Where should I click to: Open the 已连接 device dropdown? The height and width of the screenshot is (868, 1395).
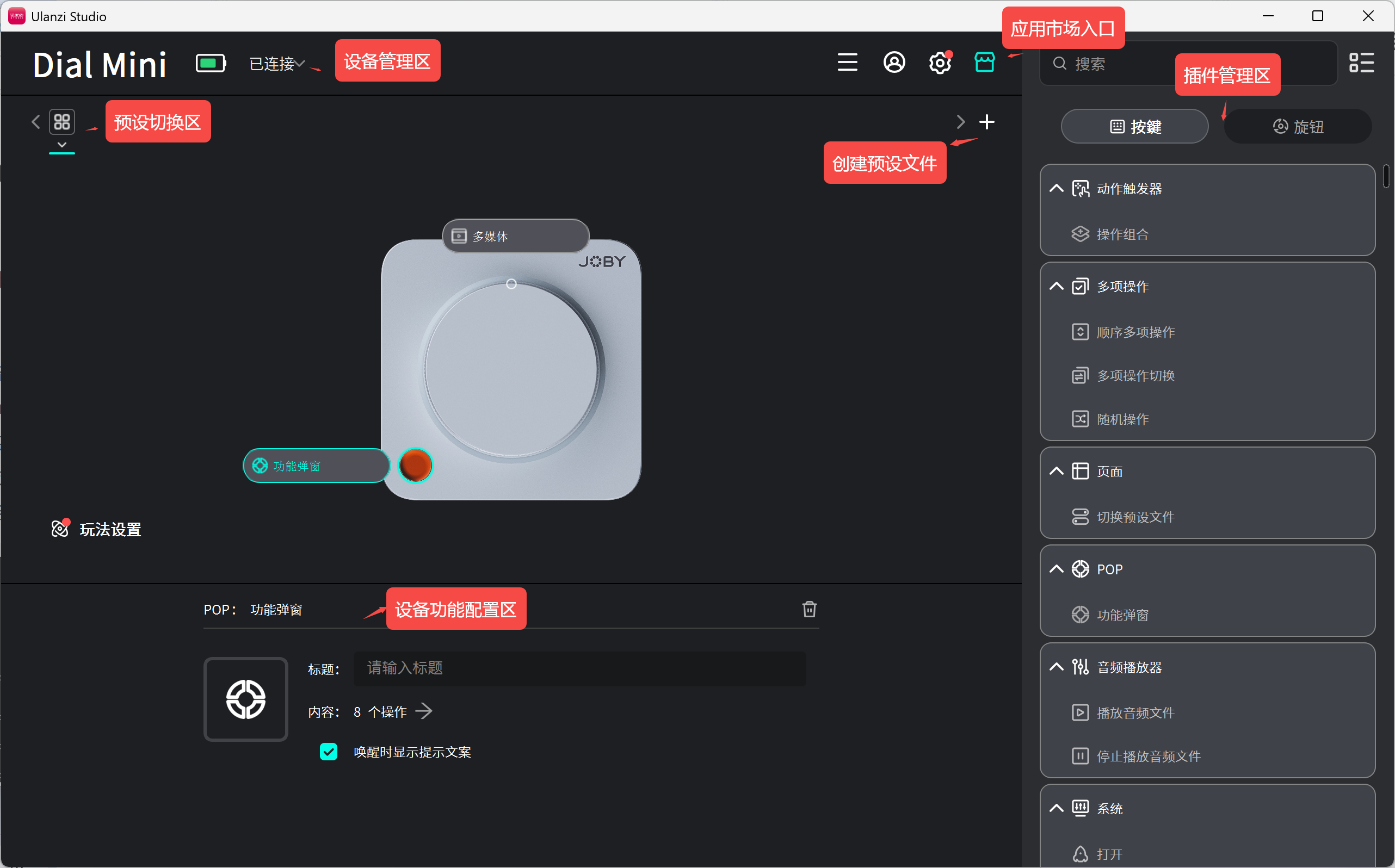[x=277, y=63]
